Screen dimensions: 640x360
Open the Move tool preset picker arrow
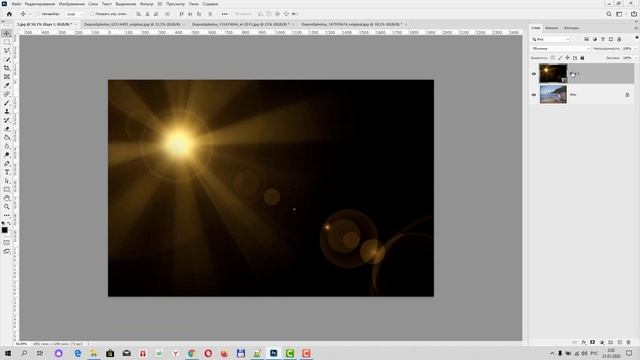click(29, 14)
